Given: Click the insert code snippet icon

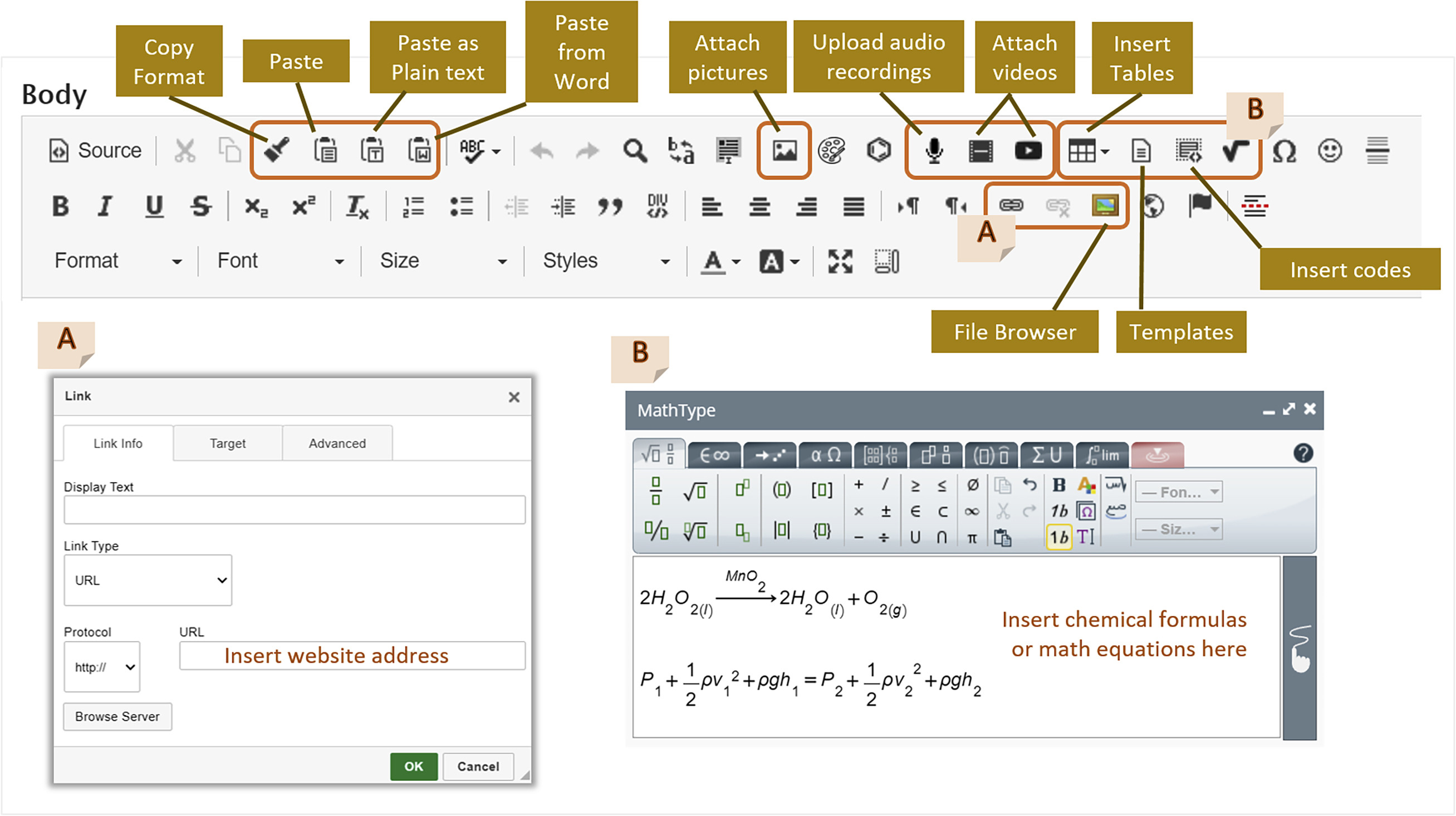Looking at the screenshot, I should [1189, 151].
